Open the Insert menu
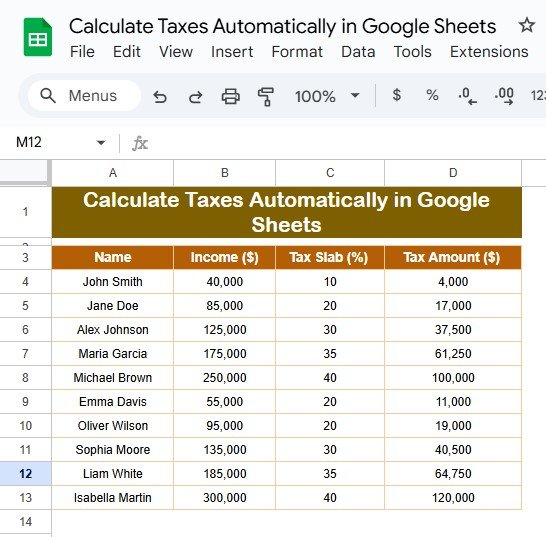546x537 pixels. (x=232, y=52)
